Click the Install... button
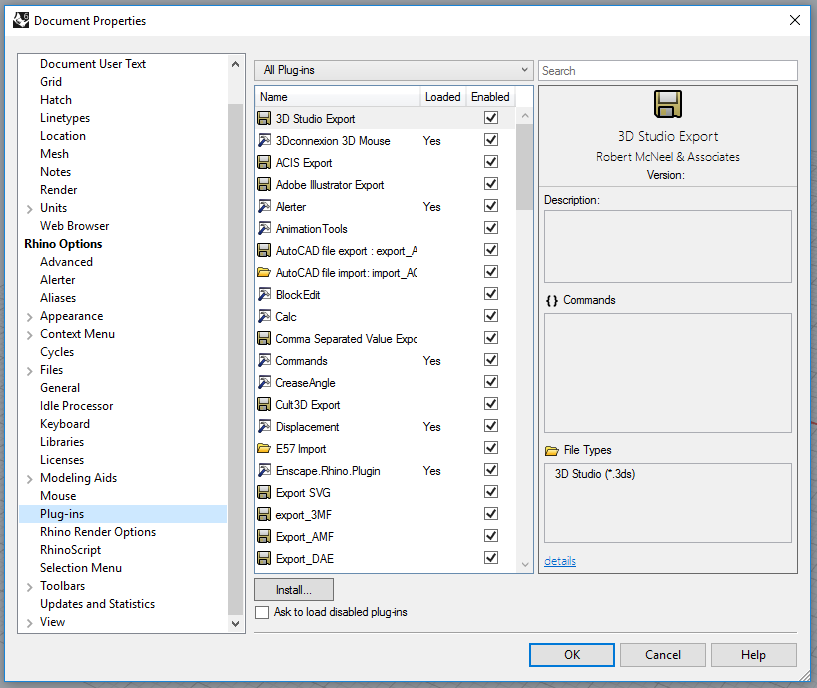 pyautogui.click(x=294, y=590)
